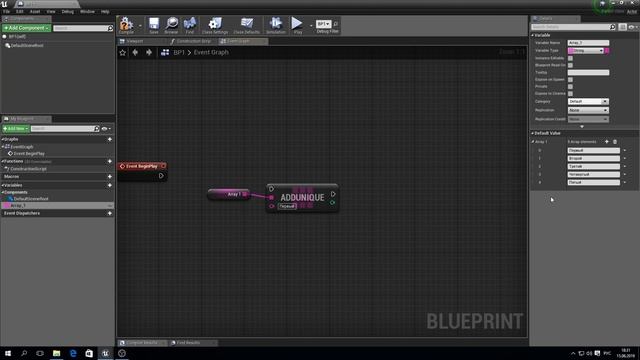Add a new element to Array 1

[x=607, y=142]
